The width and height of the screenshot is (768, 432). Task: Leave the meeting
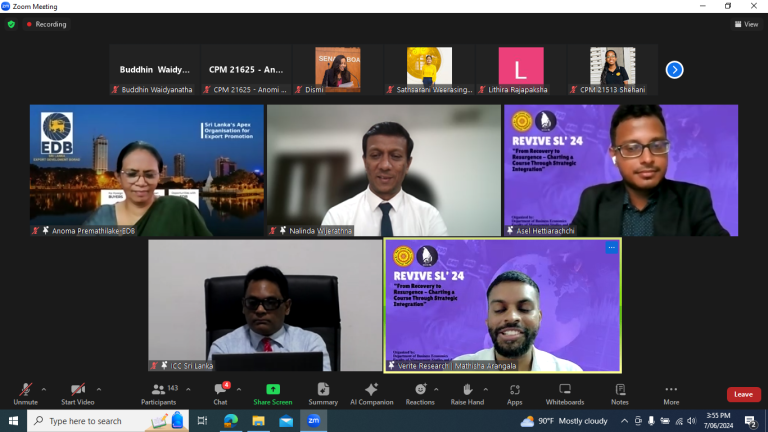(744, 394)
